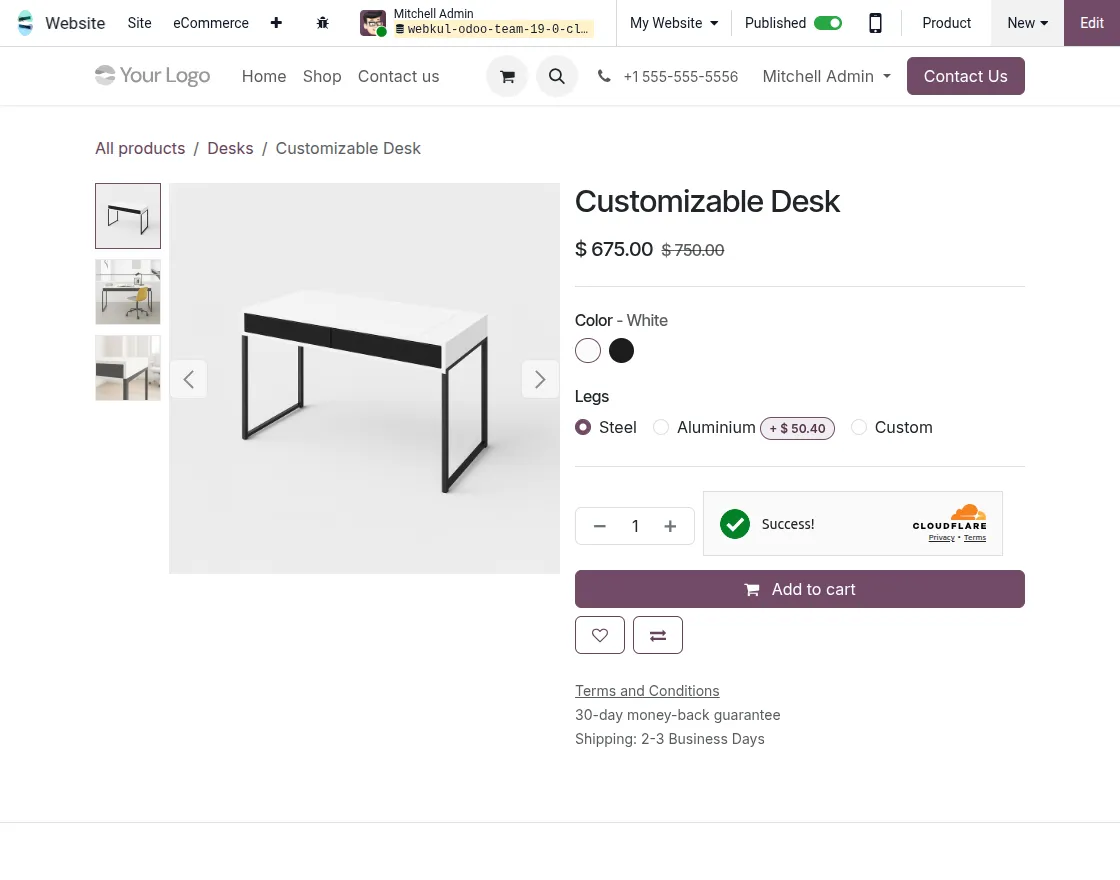
Task: Select Aluminium legs option
Action: click(x=661, y=427)
